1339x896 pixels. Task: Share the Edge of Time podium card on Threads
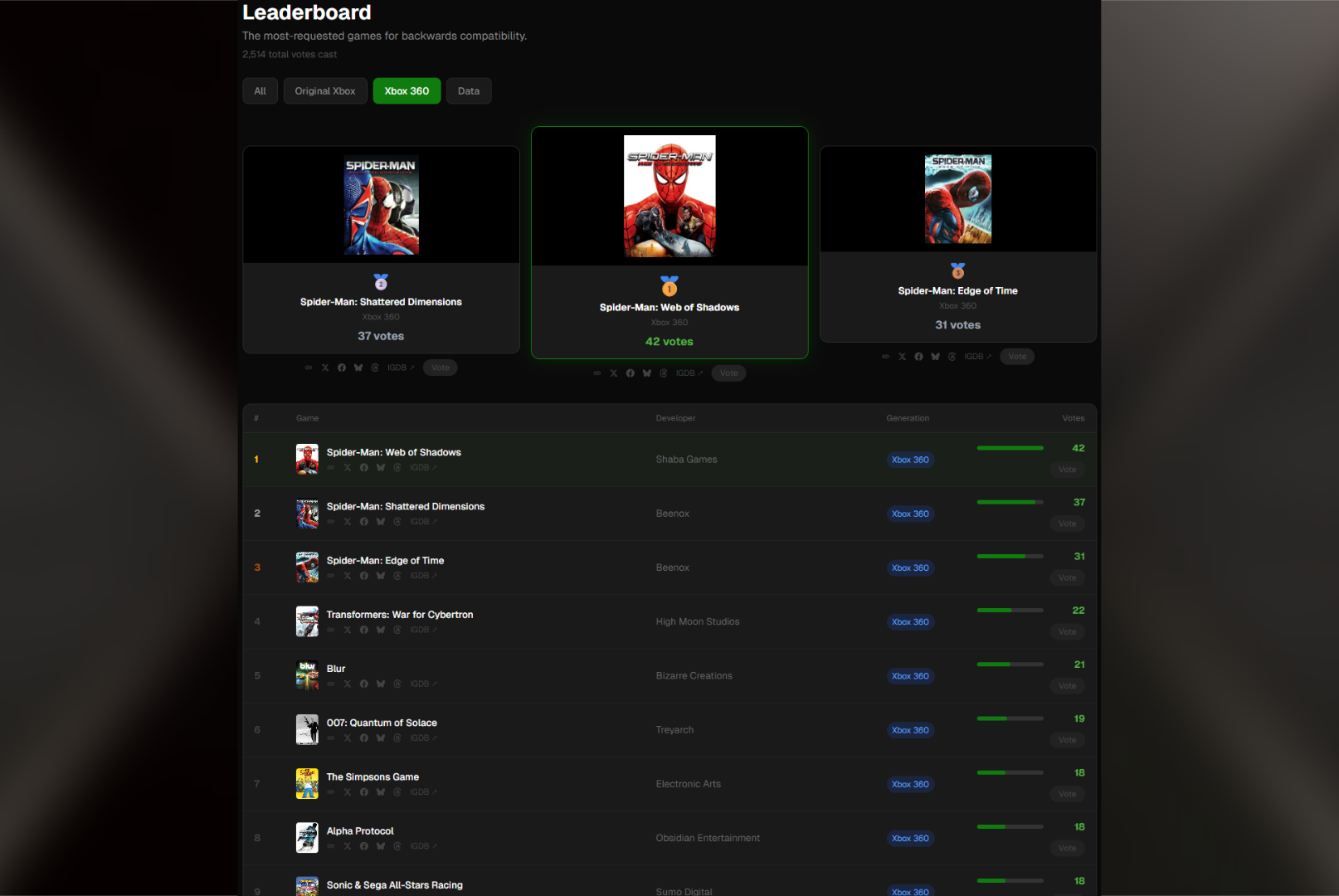952,356
